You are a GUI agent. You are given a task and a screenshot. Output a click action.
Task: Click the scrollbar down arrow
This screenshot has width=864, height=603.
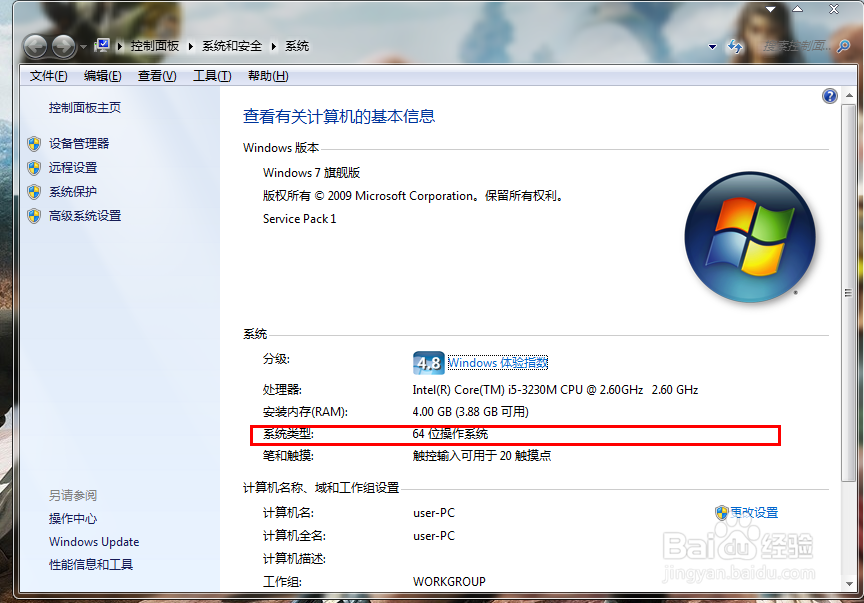pyautogui.click(x=849, y=583)
